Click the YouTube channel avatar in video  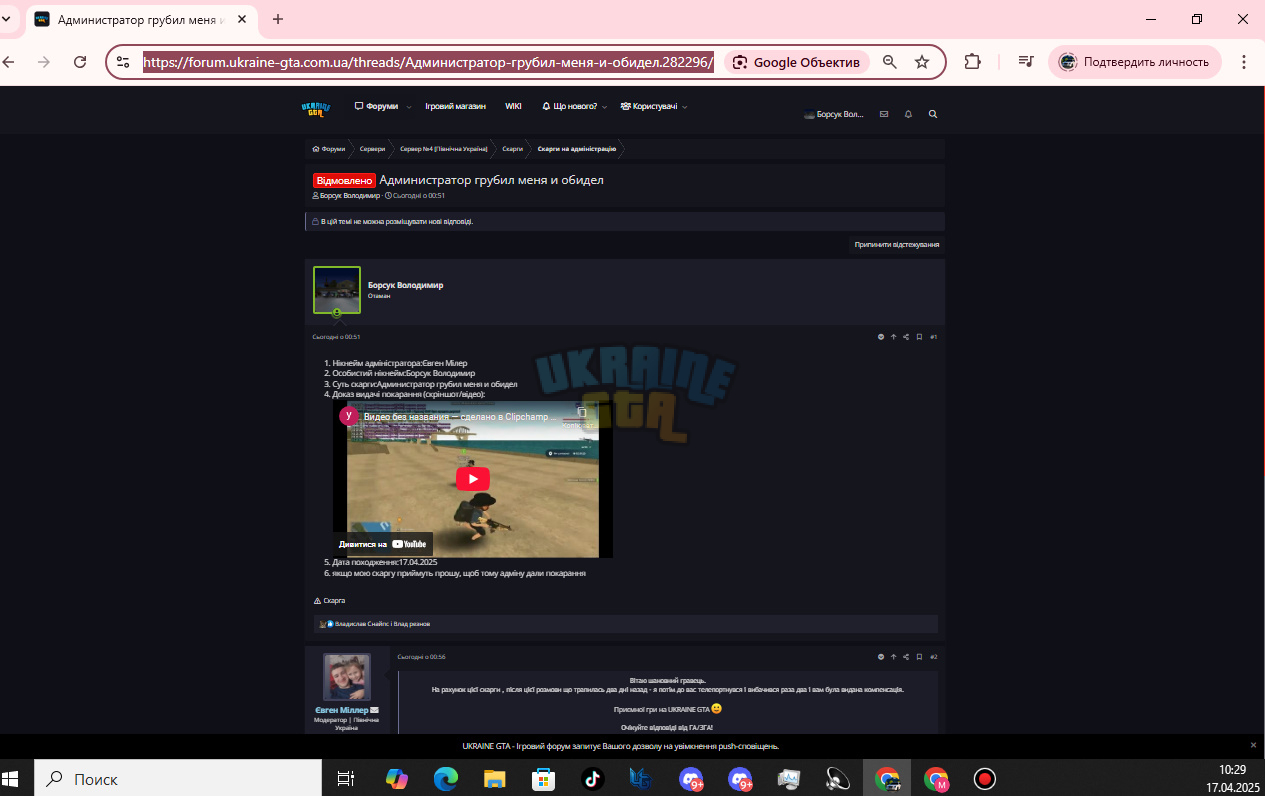(349, 415)
